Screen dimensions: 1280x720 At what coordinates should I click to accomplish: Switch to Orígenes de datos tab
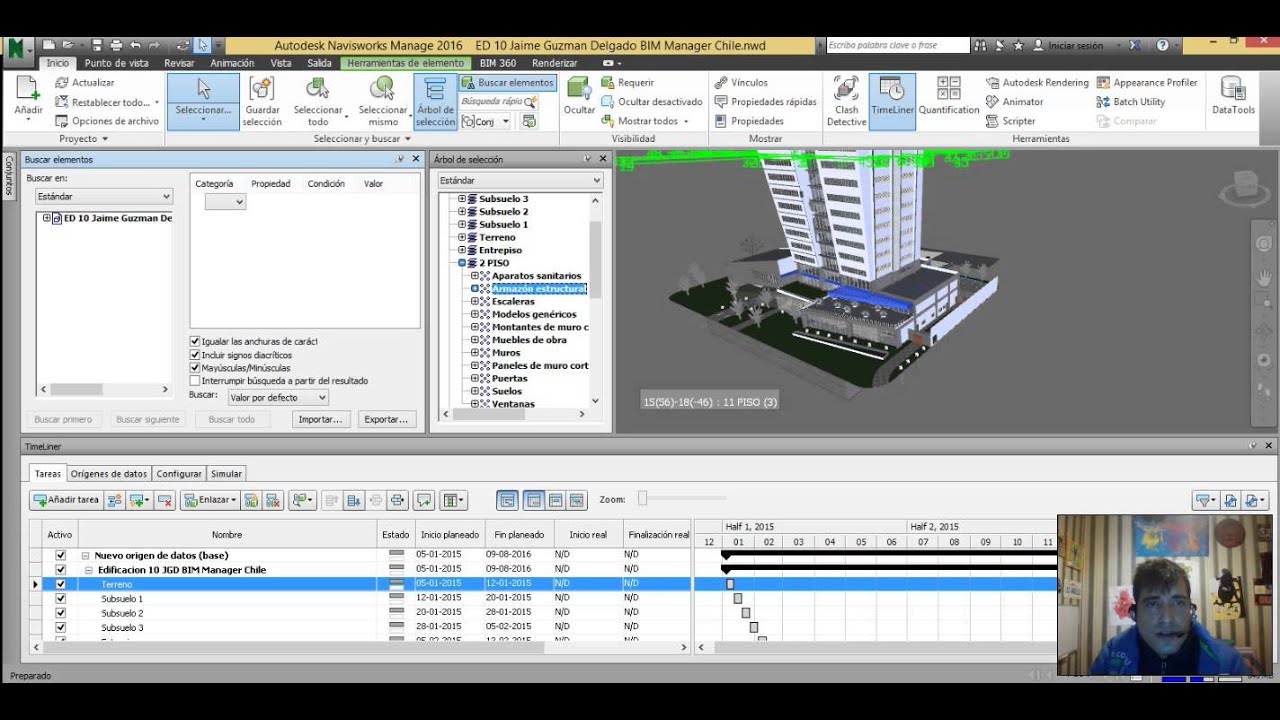coord(109,474)
